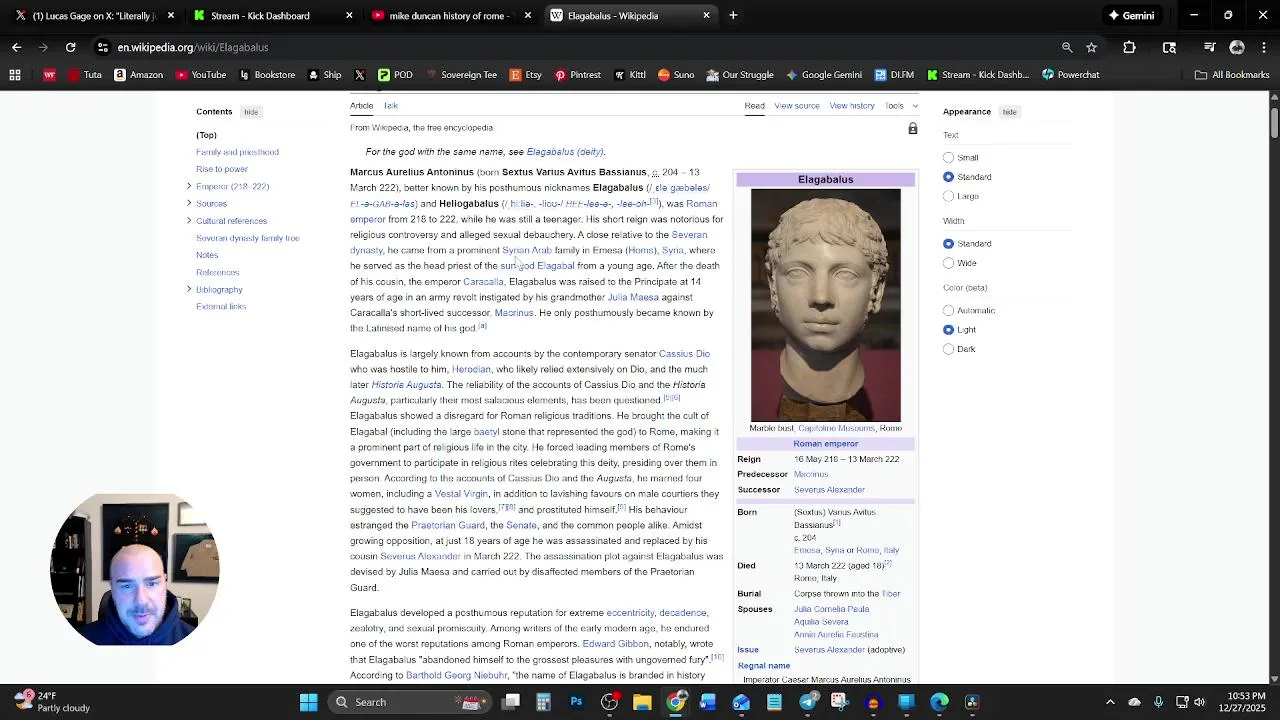Switch to the Lucas Gage on X tab
This screenshot has width=1280, height=720.
94,15
